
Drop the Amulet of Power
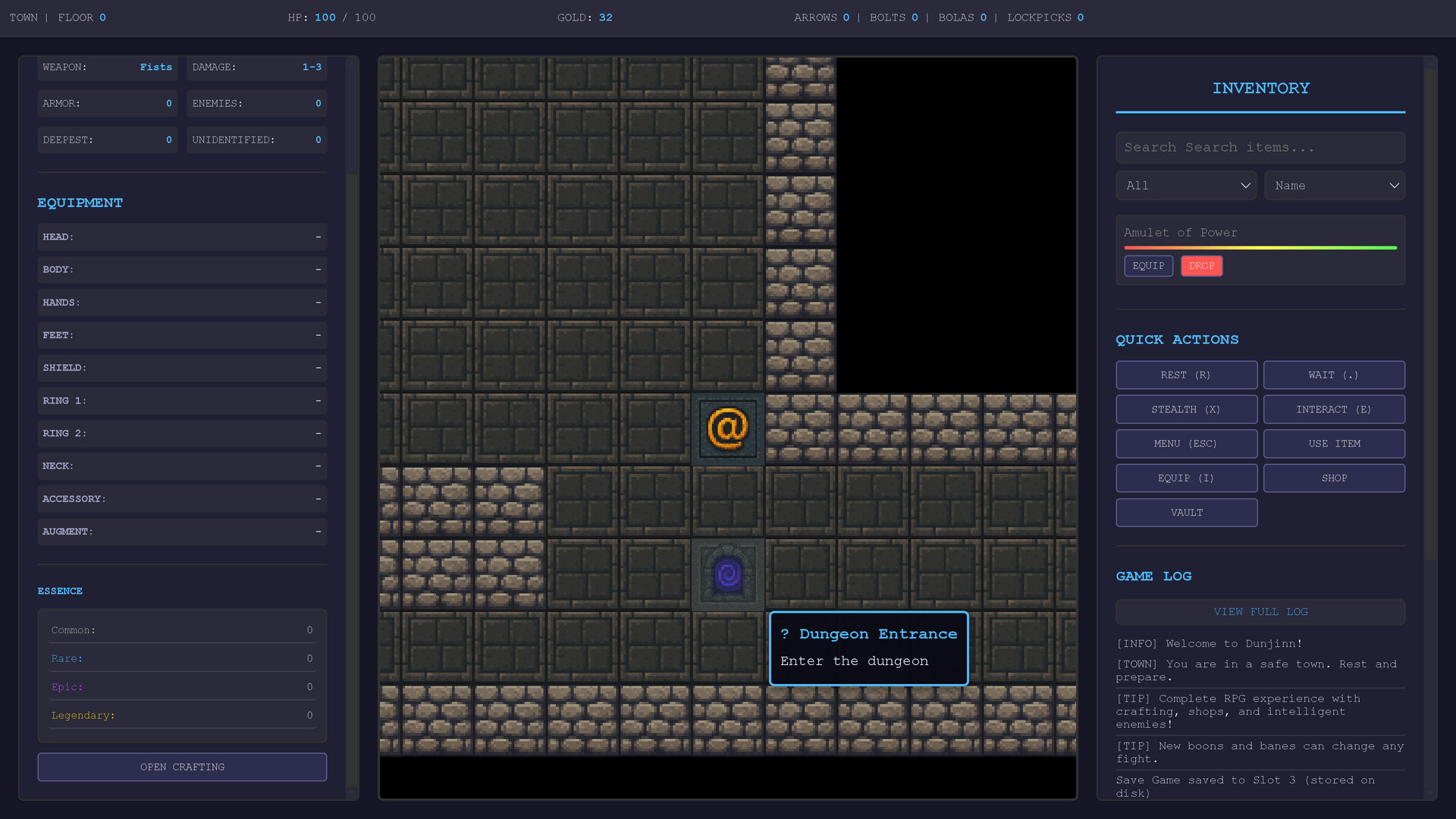(x=1201, y=265)
